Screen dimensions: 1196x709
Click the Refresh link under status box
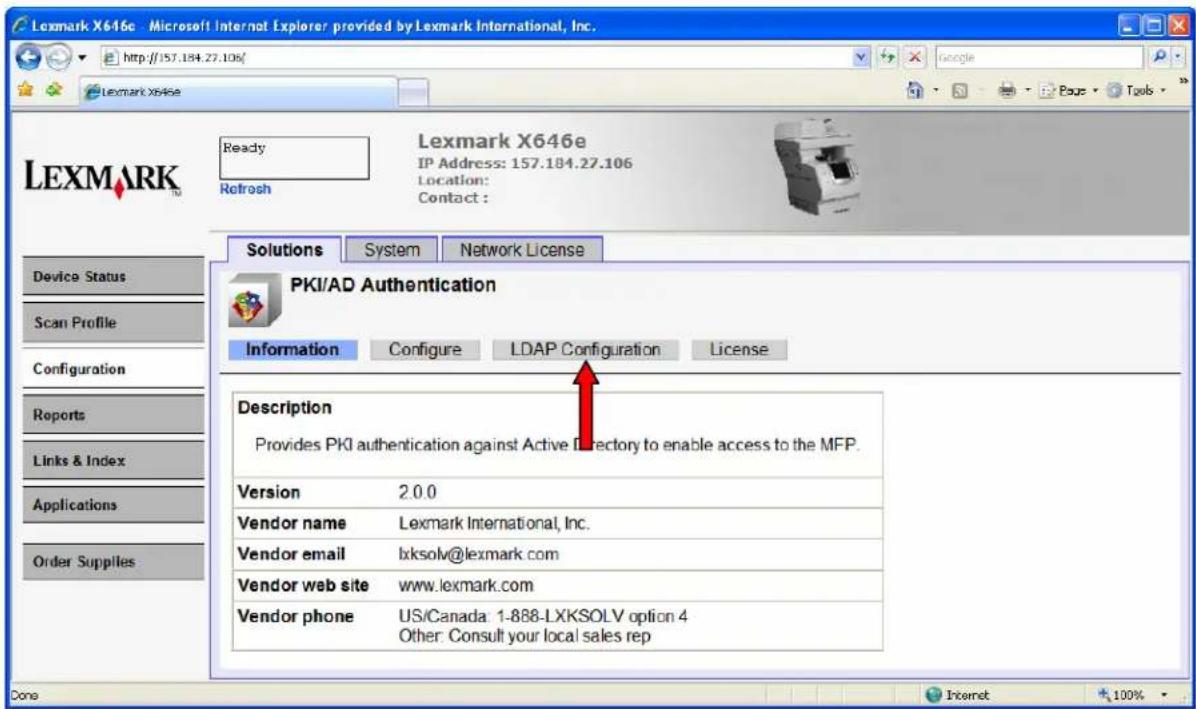(245, 189)
